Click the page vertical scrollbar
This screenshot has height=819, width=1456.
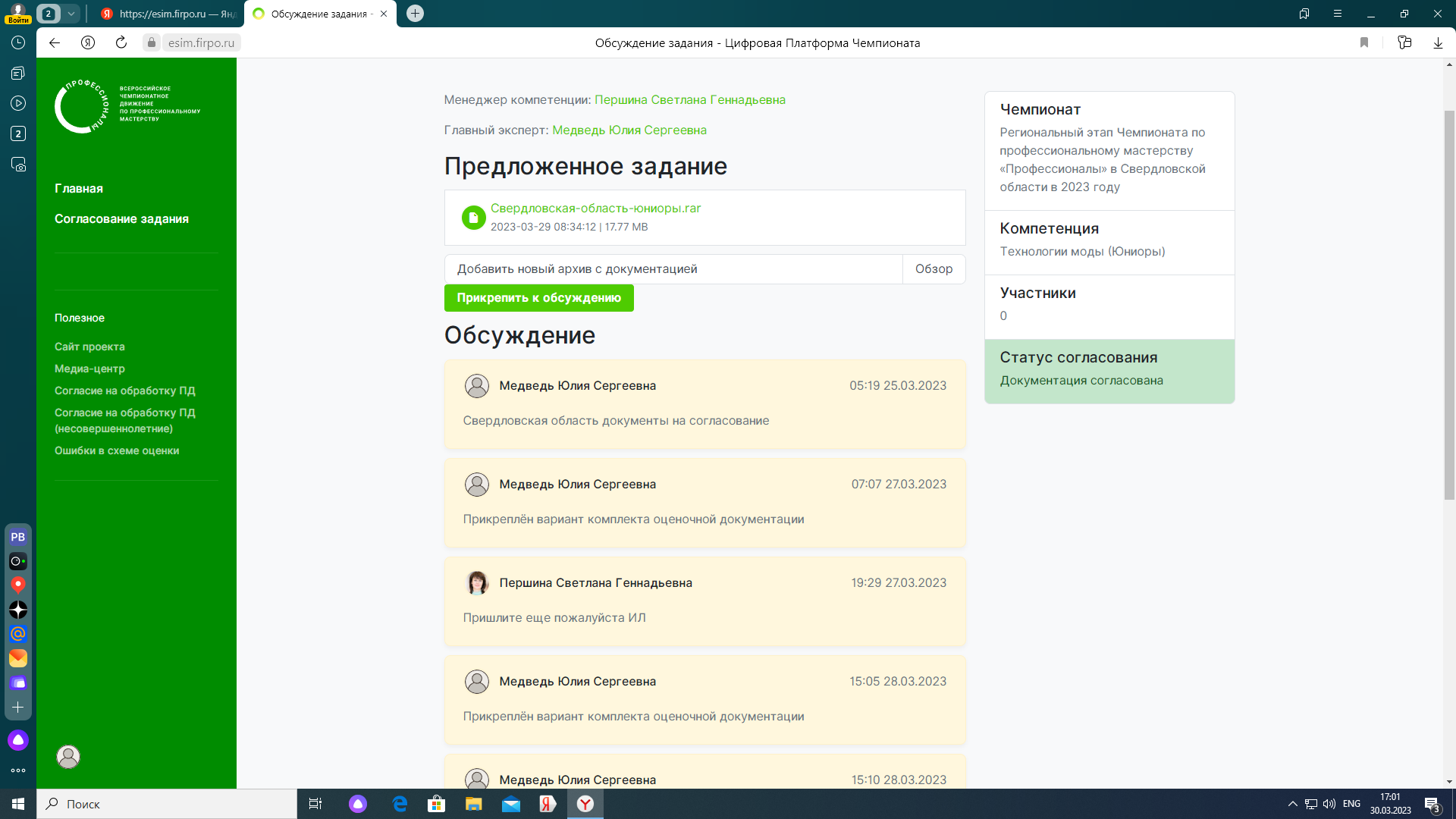point(1449,303)
